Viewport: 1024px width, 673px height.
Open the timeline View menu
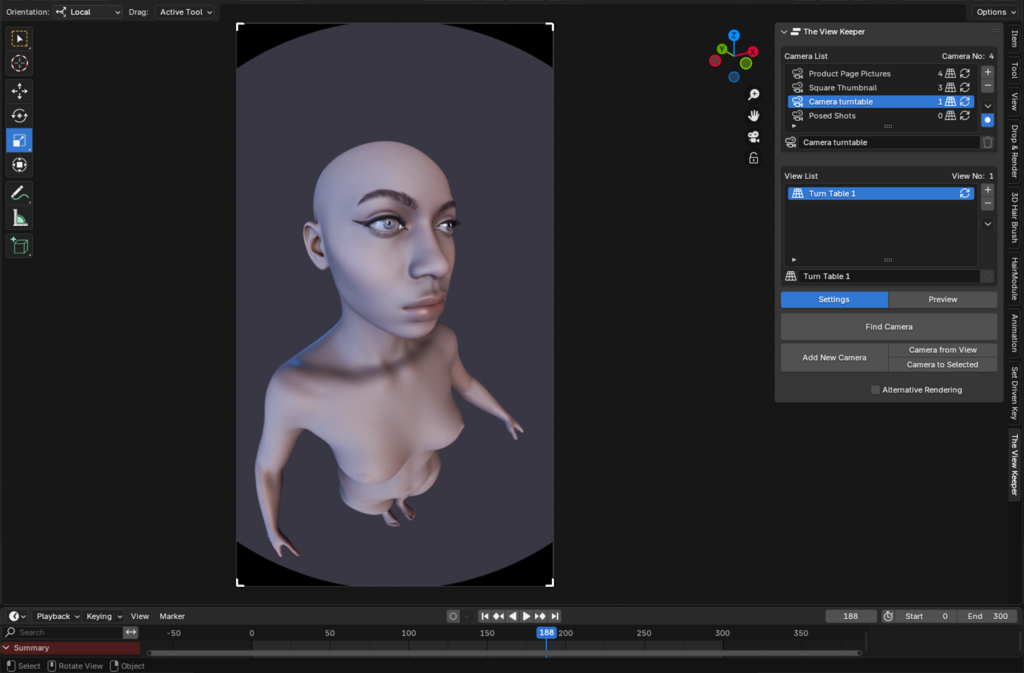tap(140, 616)
